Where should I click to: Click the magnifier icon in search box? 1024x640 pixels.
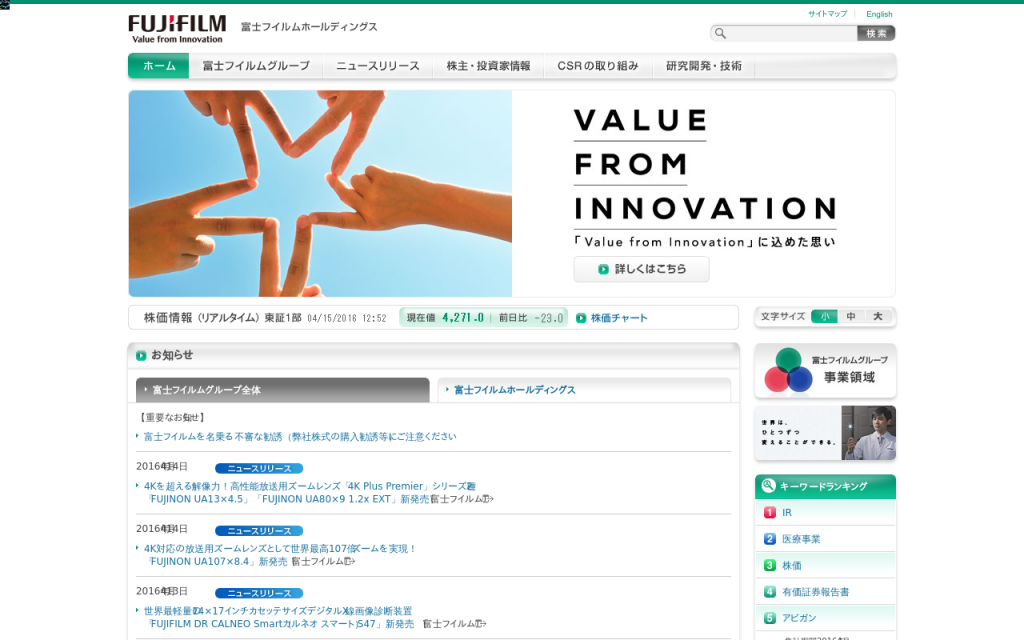[x=720, y=33]
